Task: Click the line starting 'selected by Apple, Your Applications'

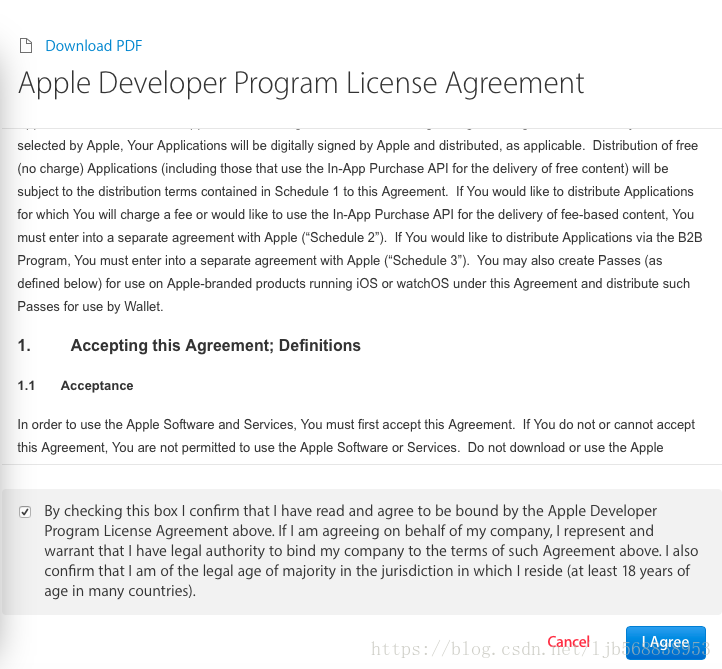Action: point(358,145)
